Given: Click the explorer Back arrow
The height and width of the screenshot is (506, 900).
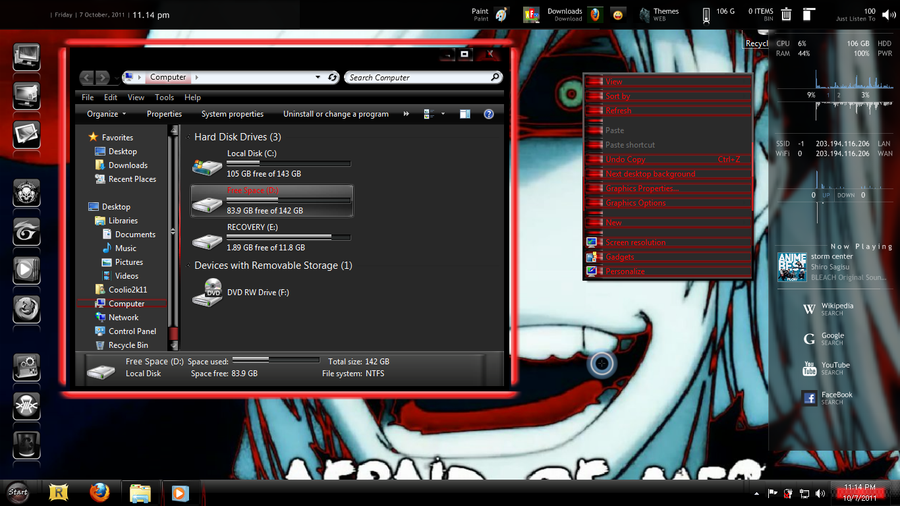Looking at the screenshot, I should (87, 77).
